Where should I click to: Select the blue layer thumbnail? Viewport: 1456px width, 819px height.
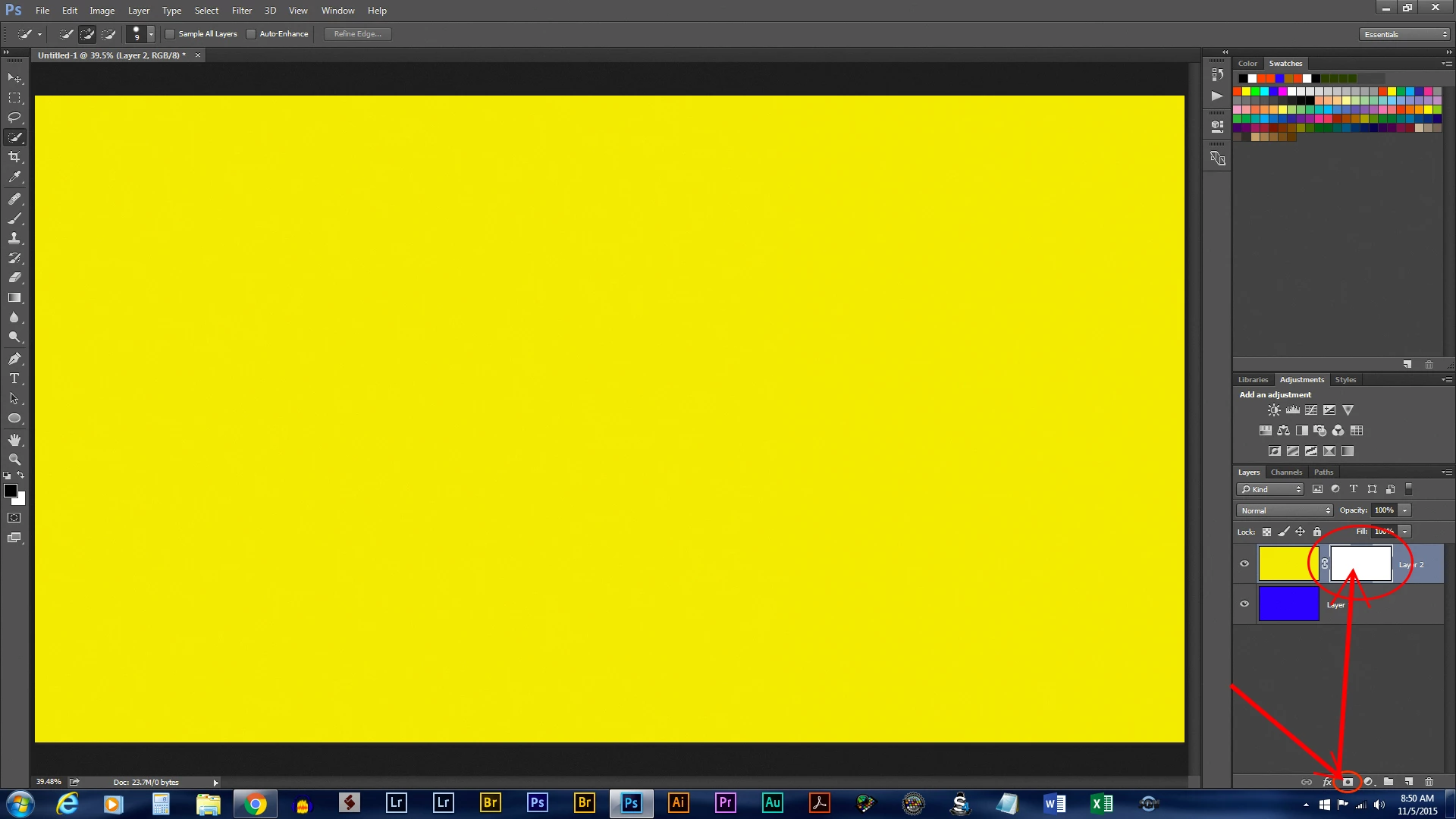click(x=1288, y=604)
